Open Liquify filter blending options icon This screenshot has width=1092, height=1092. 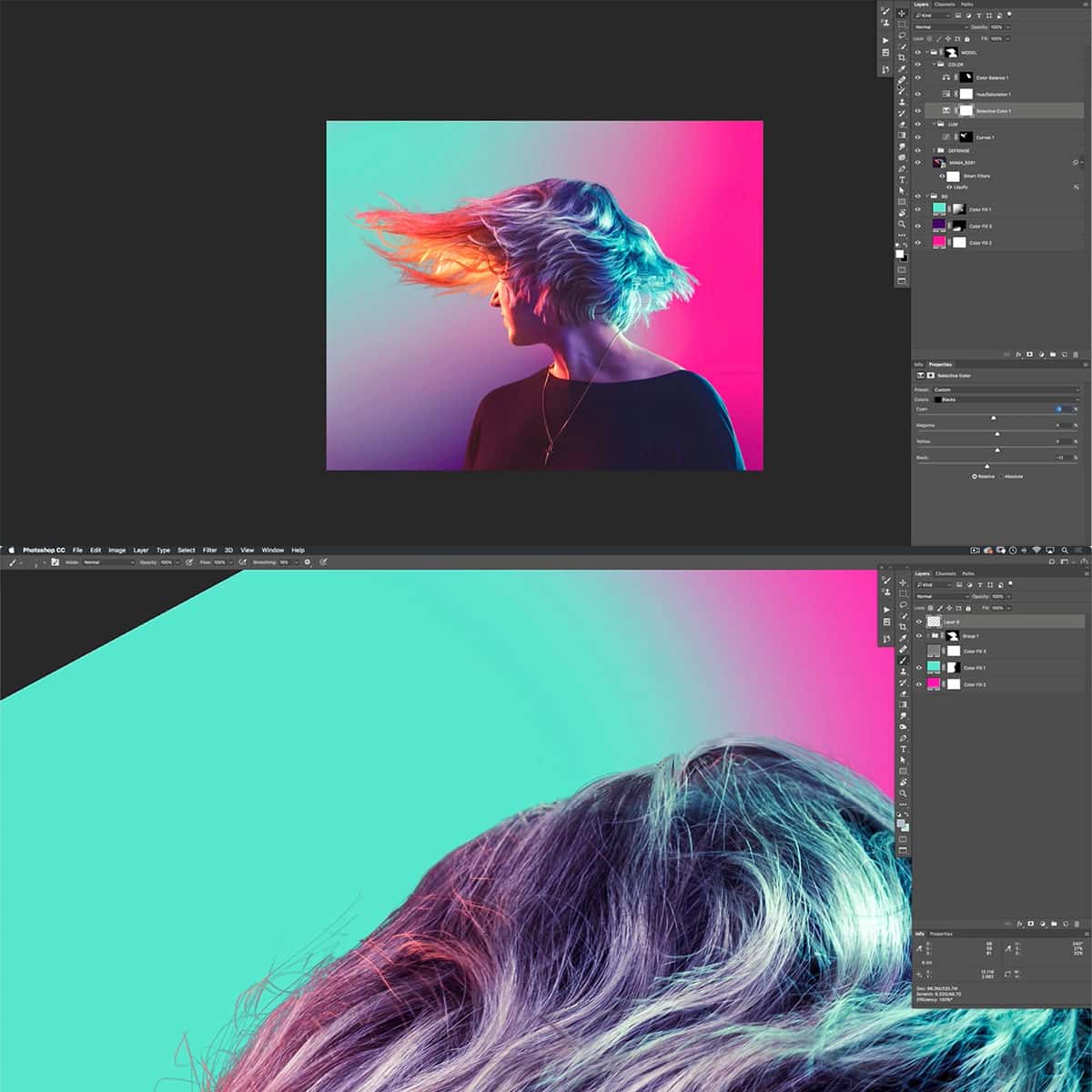point(1077,187)
